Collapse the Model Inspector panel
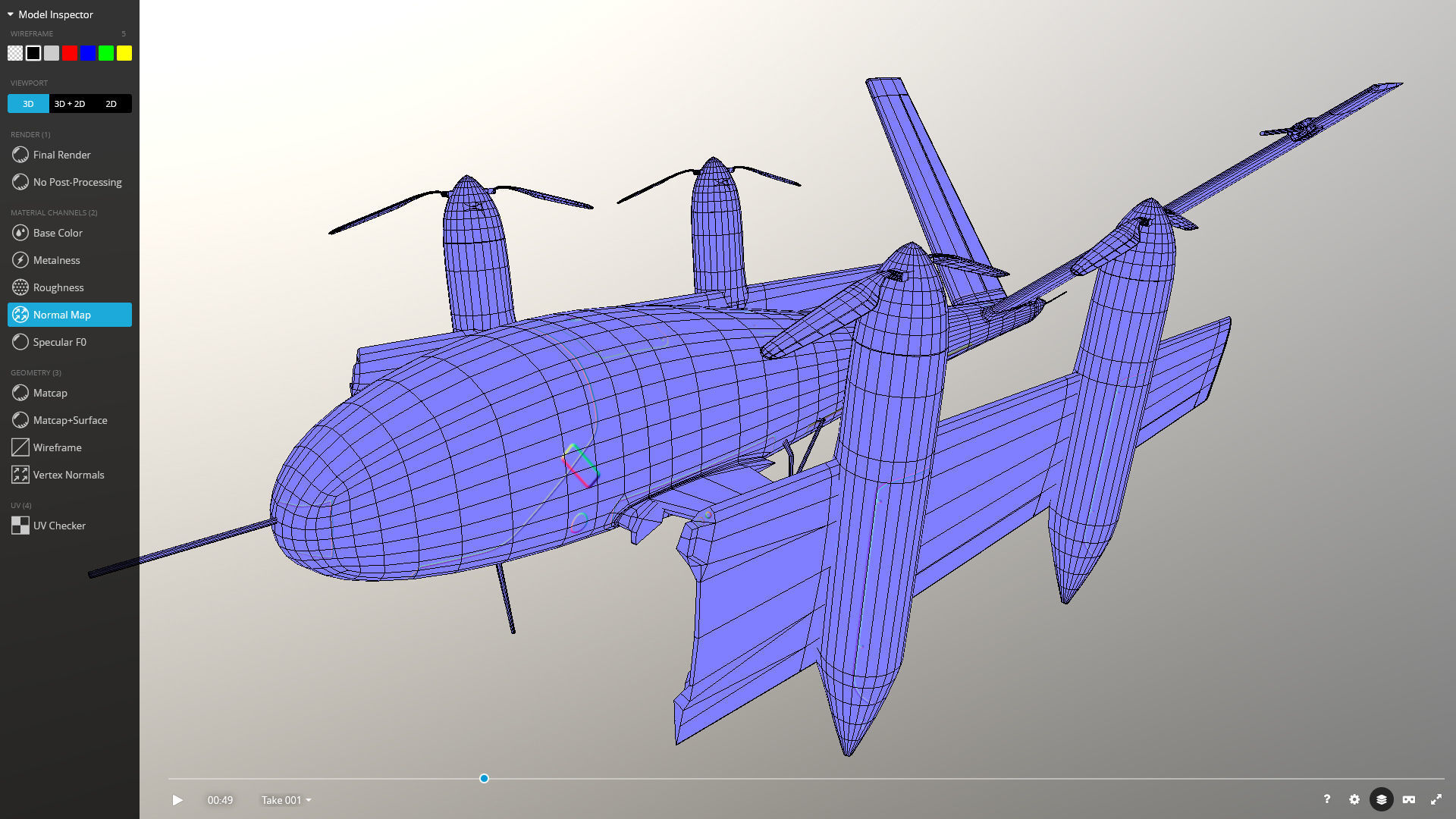 [11, 14]
